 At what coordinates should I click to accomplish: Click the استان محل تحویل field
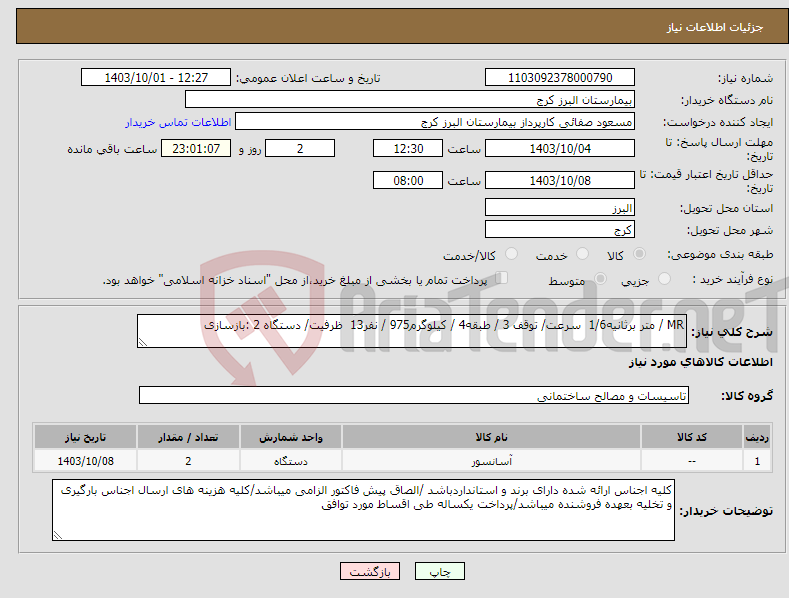pos(560,207)
